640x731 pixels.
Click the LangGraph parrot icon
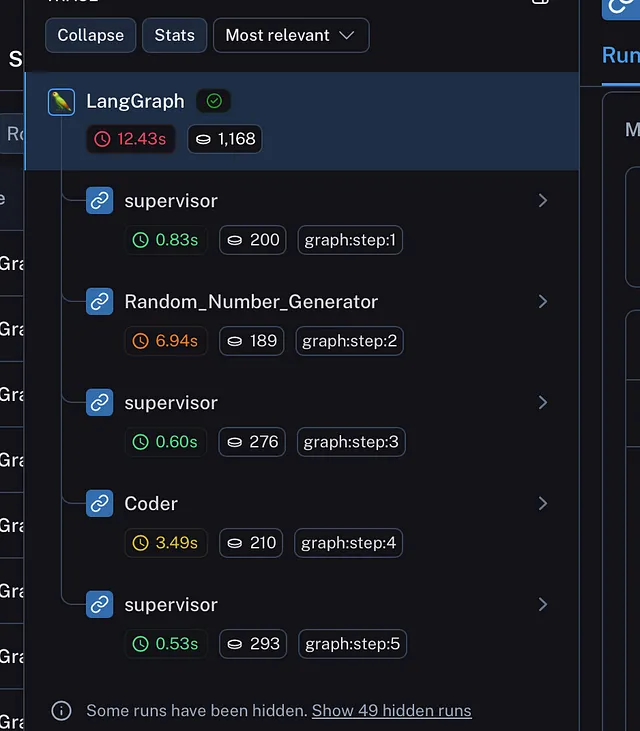click(x=62, y=102)
